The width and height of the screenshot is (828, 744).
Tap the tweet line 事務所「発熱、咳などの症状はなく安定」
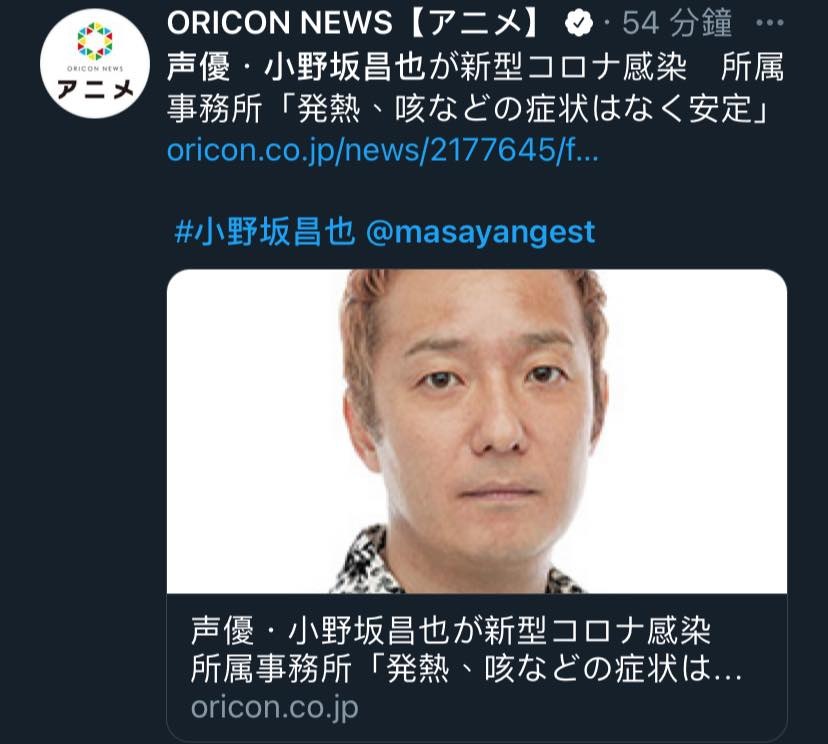click(x=469, y=109)
